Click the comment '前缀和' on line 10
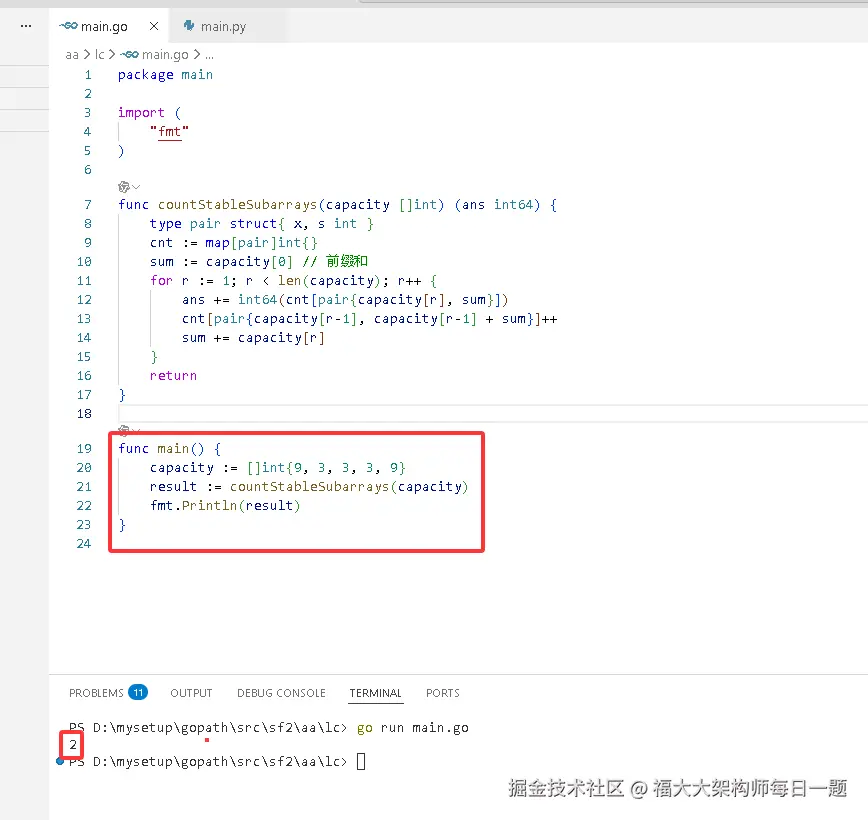This screenshot has height=820, width=868. tap(347, 261)
